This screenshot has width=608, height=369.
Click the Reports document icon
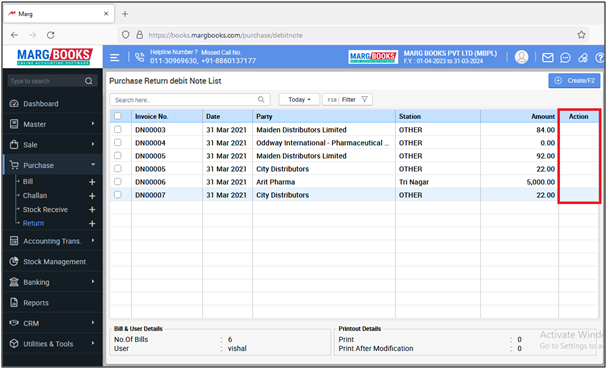pyautogui.click(x=14, y=302)
